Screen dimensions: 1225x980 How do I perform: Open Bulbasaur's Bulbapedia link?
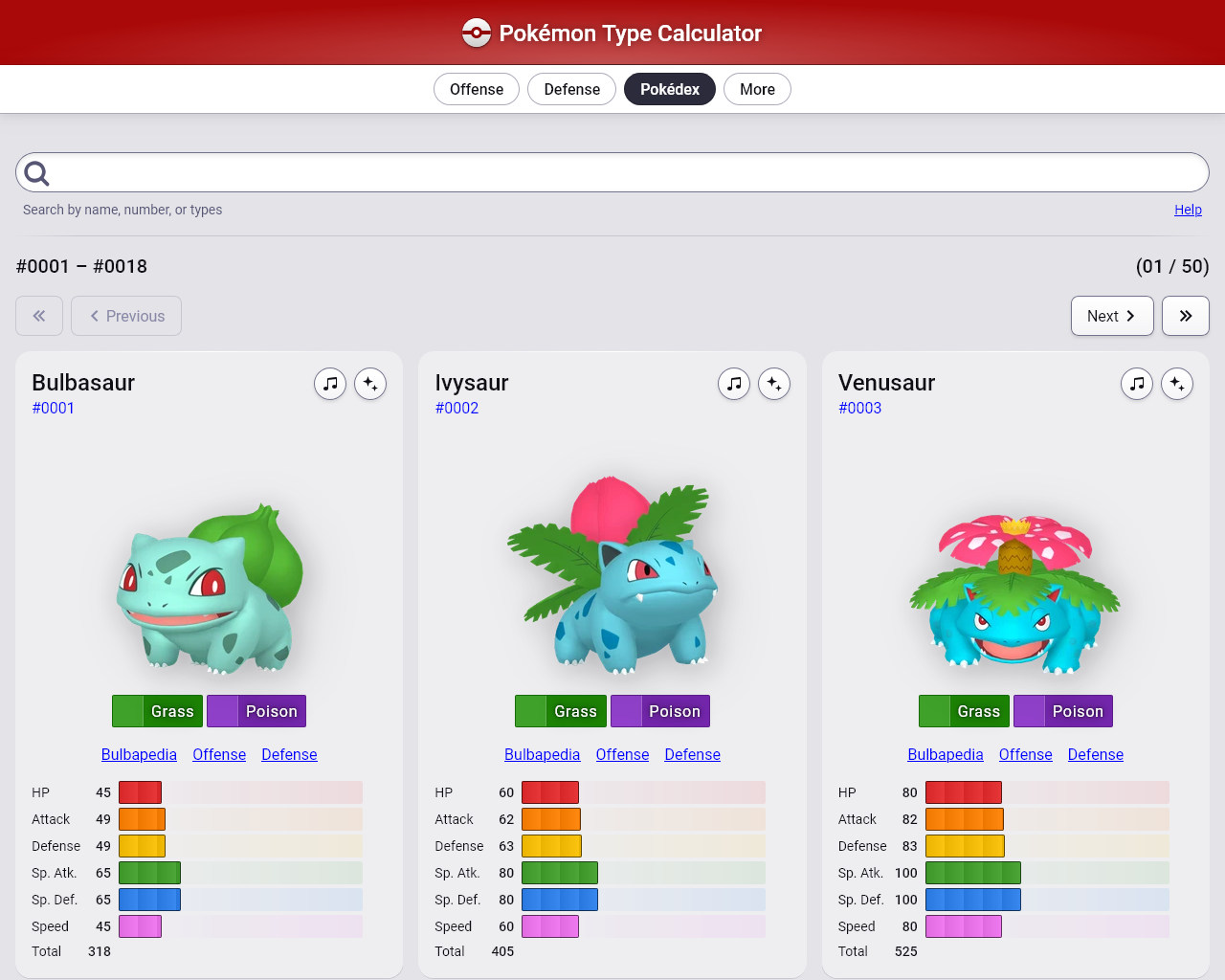click(139, 754)
